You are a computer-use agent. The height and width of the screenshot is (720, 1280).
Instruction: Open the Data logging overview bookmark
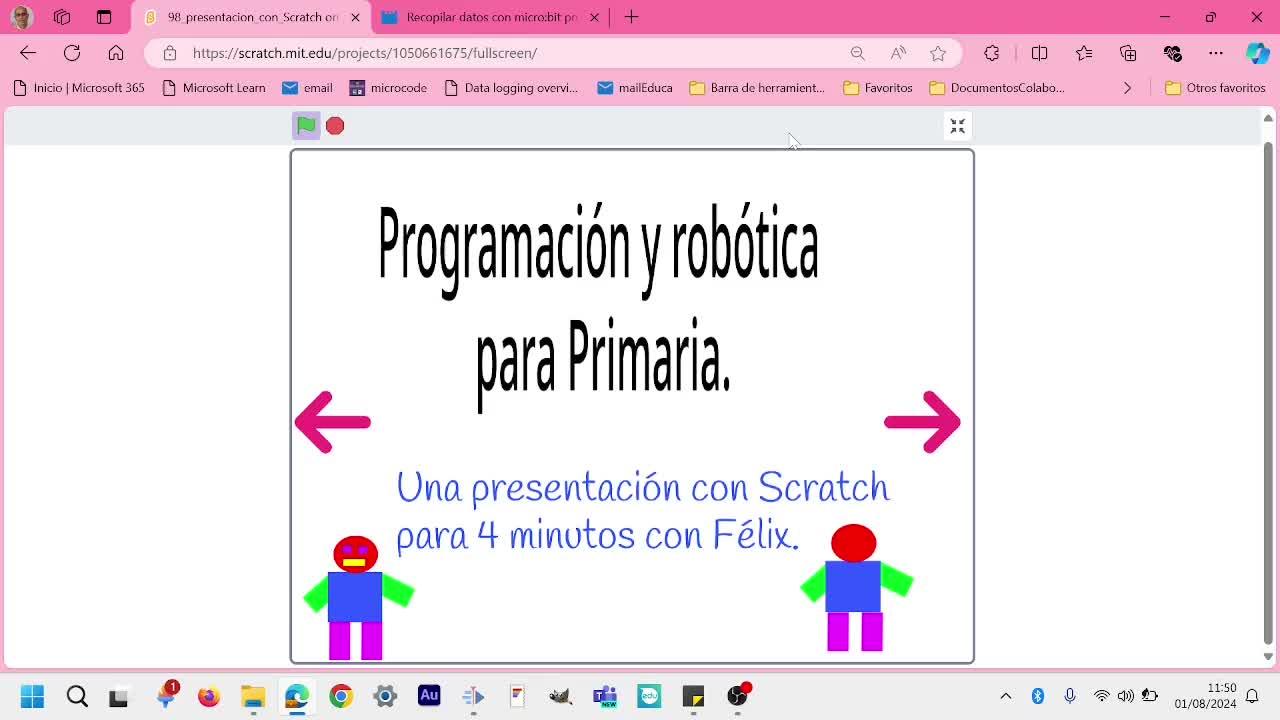click(511, 88)
